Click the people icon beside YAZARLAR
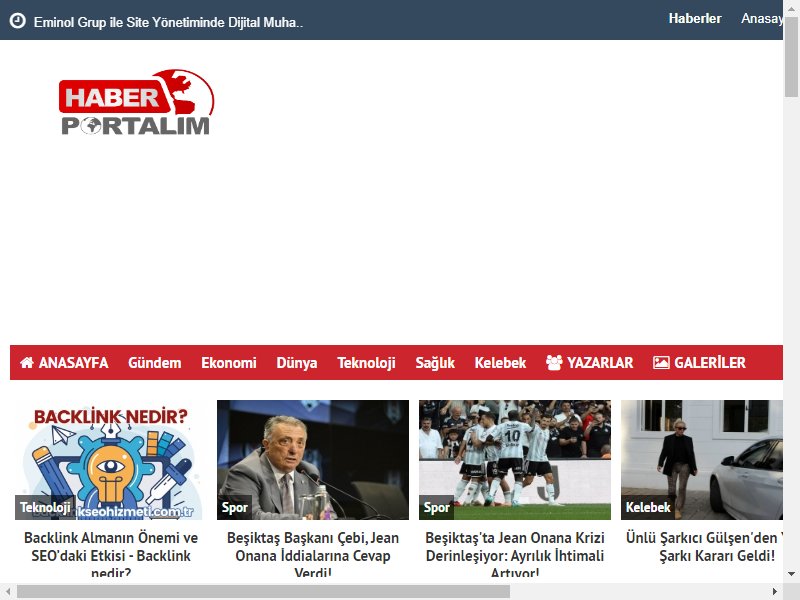This screenshot has width=800, height=600. point(554,362)
